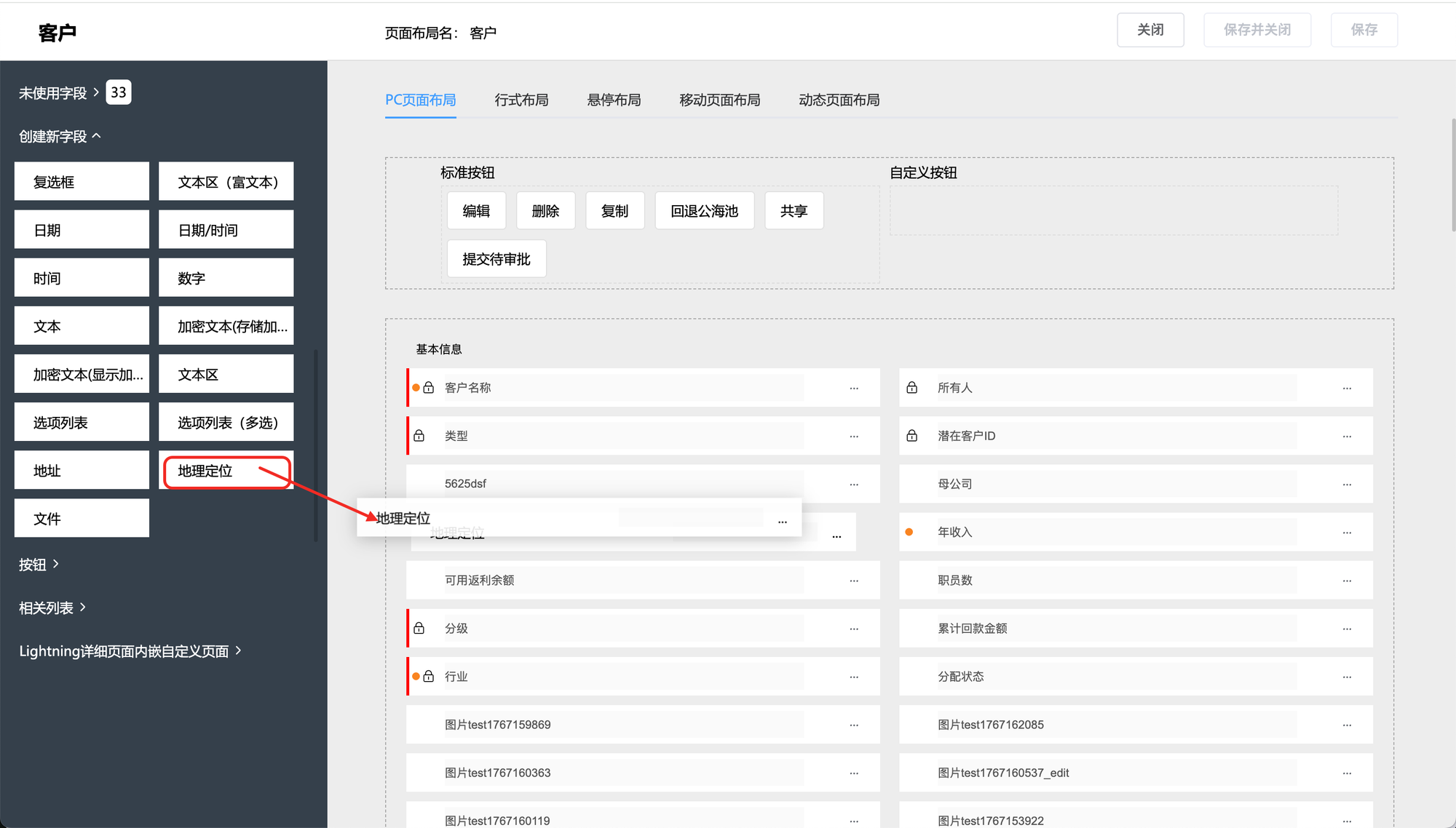Switch to 移动页面布局 tab
The width and height of the screenshot is (1456, 828).
(x=719, y=100)
